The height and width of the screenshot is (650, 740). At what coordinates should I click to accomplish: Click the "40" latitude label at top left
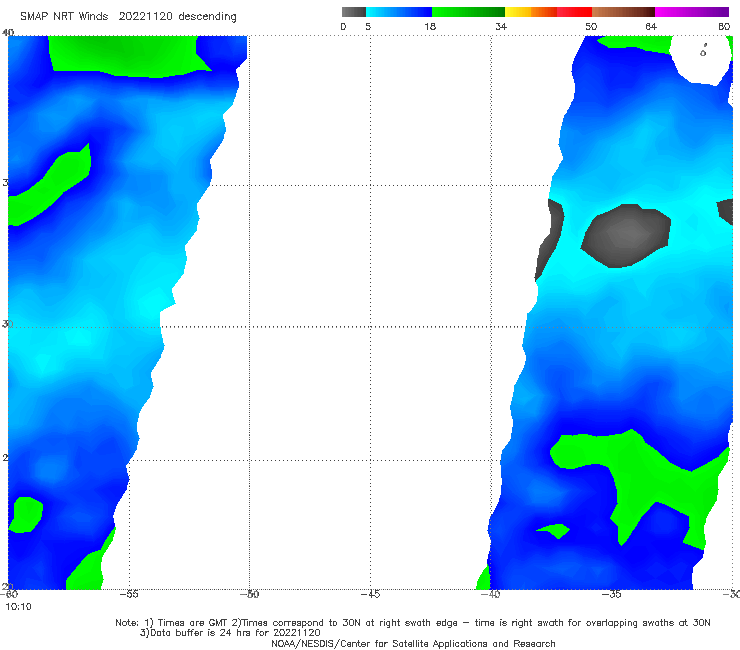coord(8,32)
